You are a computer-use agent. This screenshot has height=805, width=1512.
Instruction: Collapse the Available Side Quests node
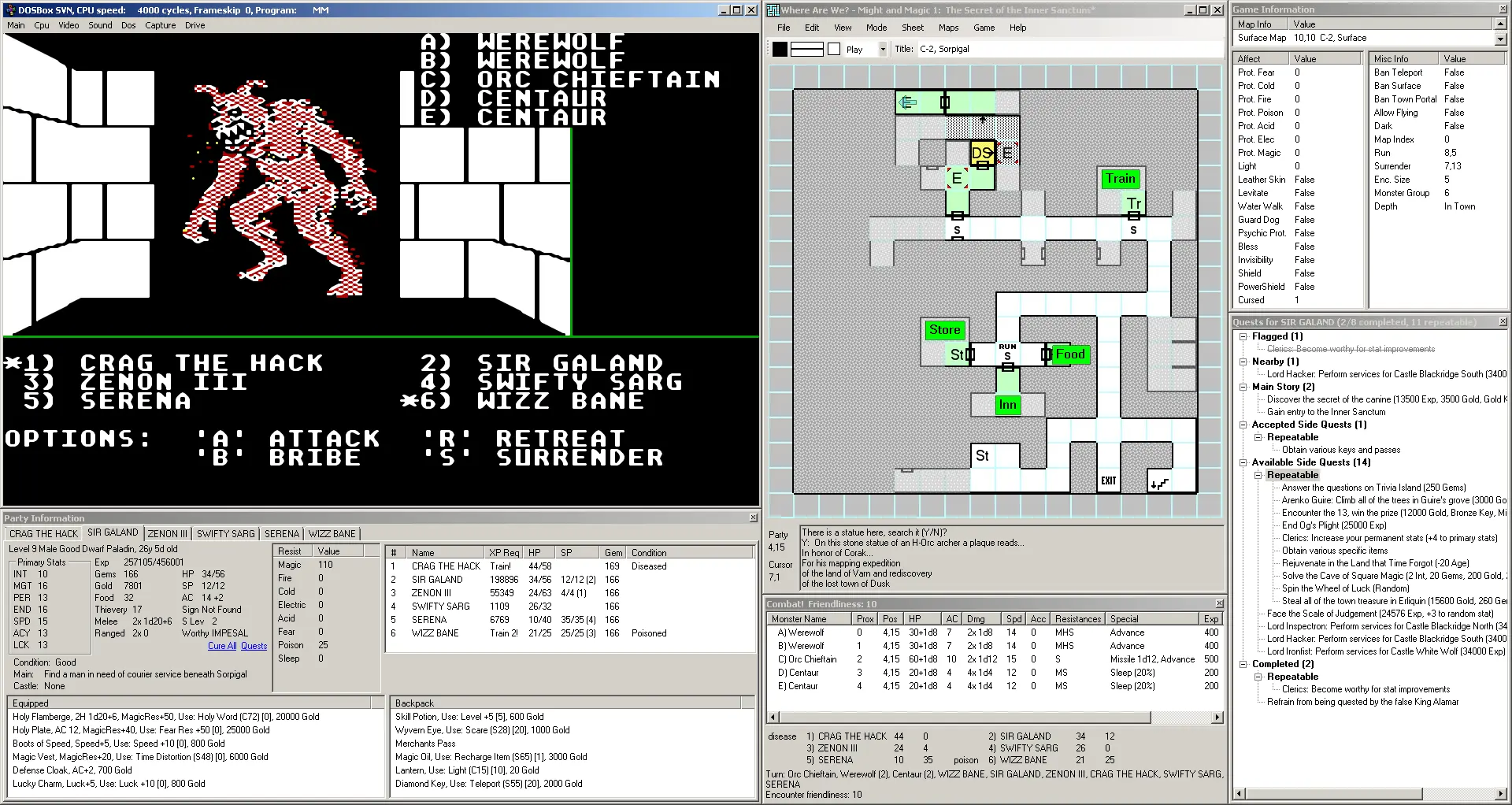(x=1243, y=462)
